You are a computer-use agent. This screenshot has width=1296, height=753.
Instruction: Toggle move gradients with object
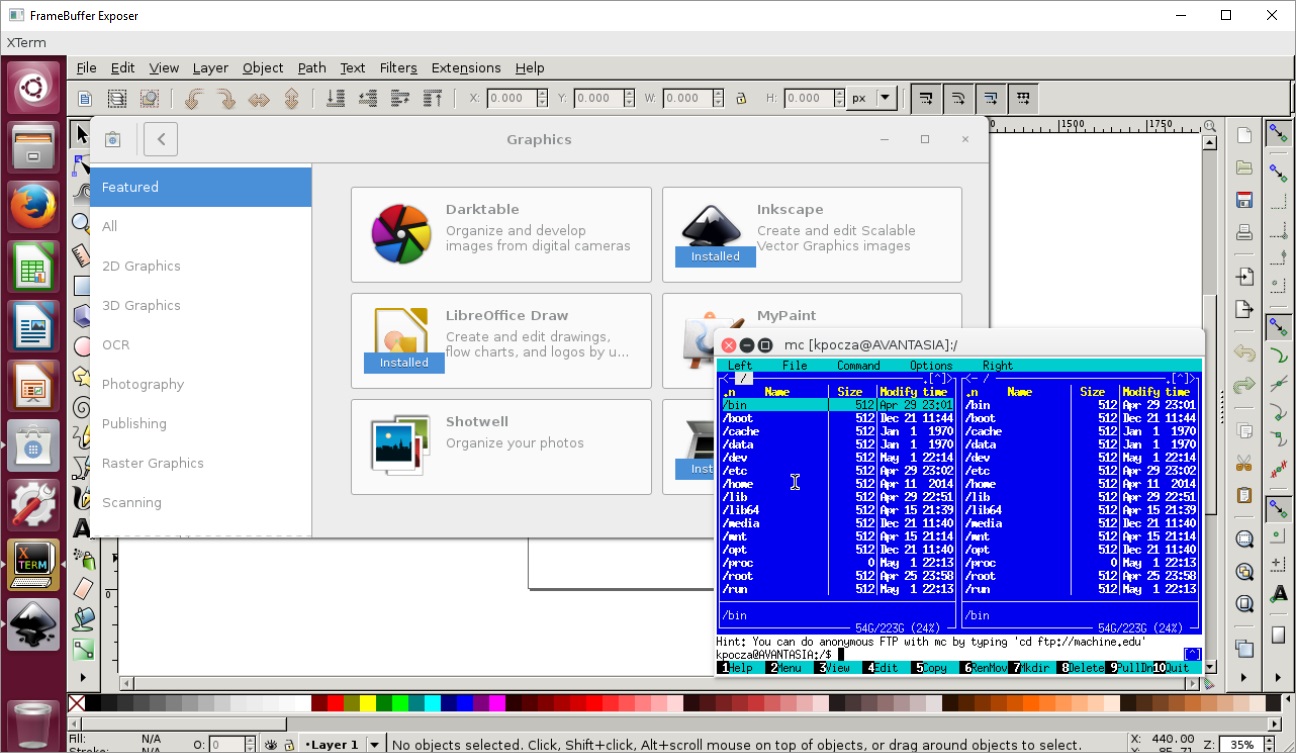coord(990,98)
